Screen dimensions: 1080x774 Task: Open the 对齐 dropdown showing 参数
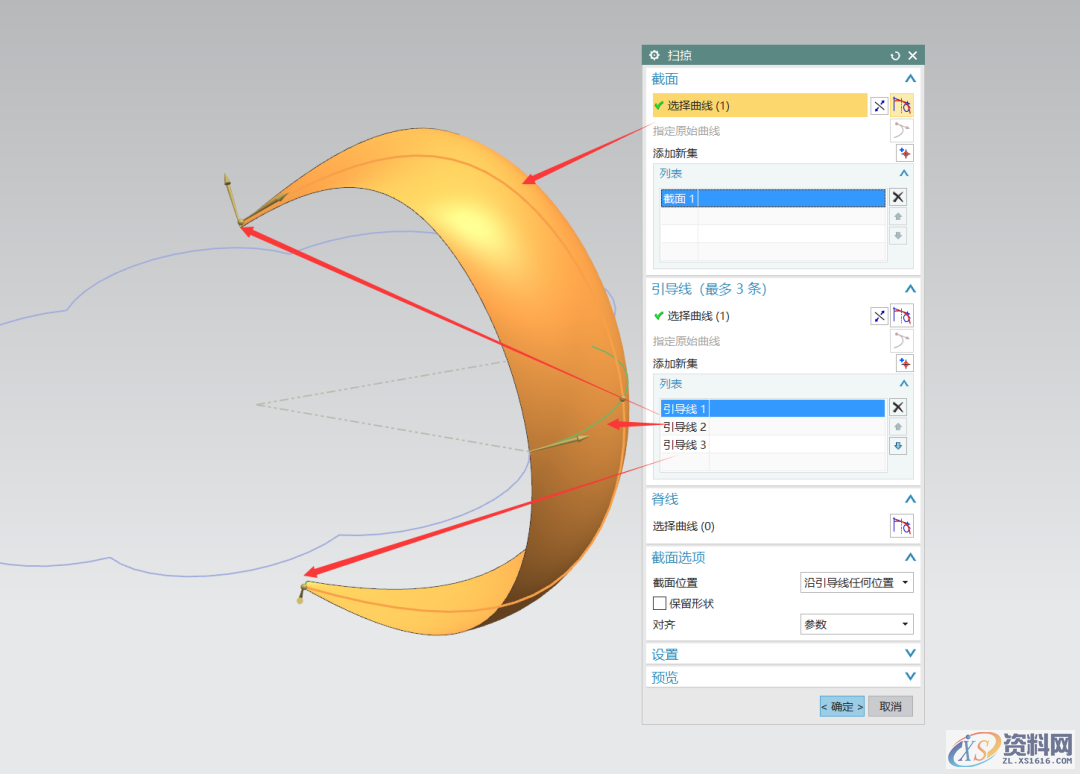click(x=857, y=624)
